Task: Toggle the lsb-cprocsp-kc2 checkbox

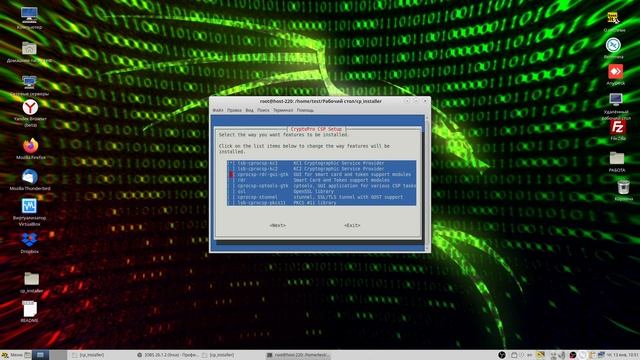Action: click(231, 169)
